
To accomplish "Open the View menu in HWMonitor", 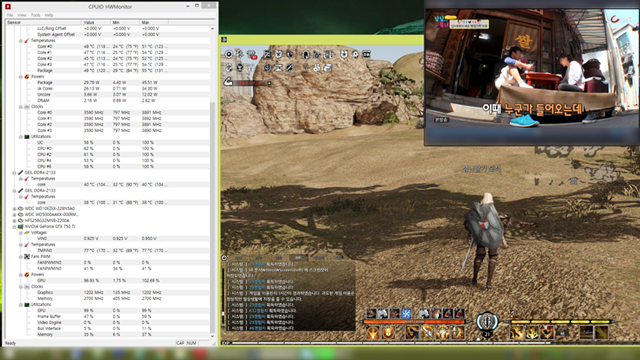I will [x=22, y=15].
